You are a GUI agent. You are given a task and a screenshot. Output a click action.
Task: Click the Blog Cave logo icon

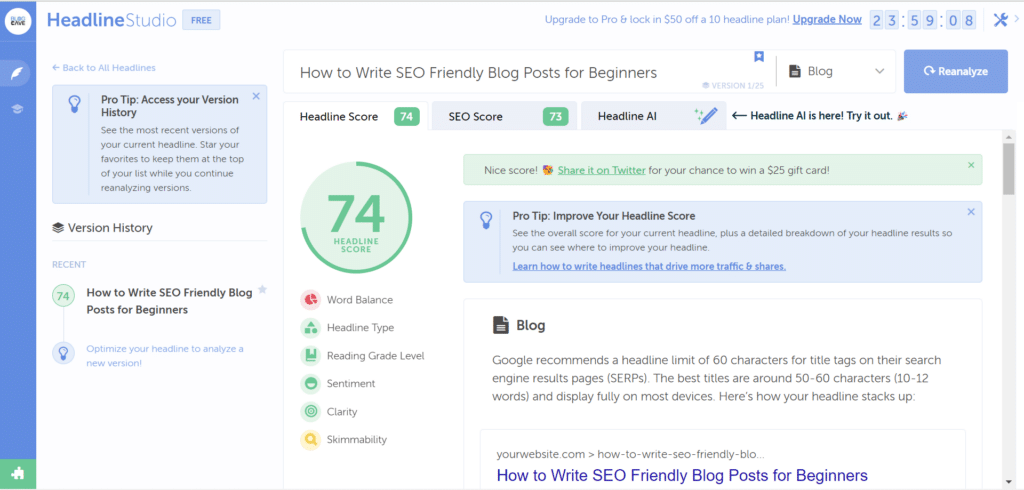(18, 21)
